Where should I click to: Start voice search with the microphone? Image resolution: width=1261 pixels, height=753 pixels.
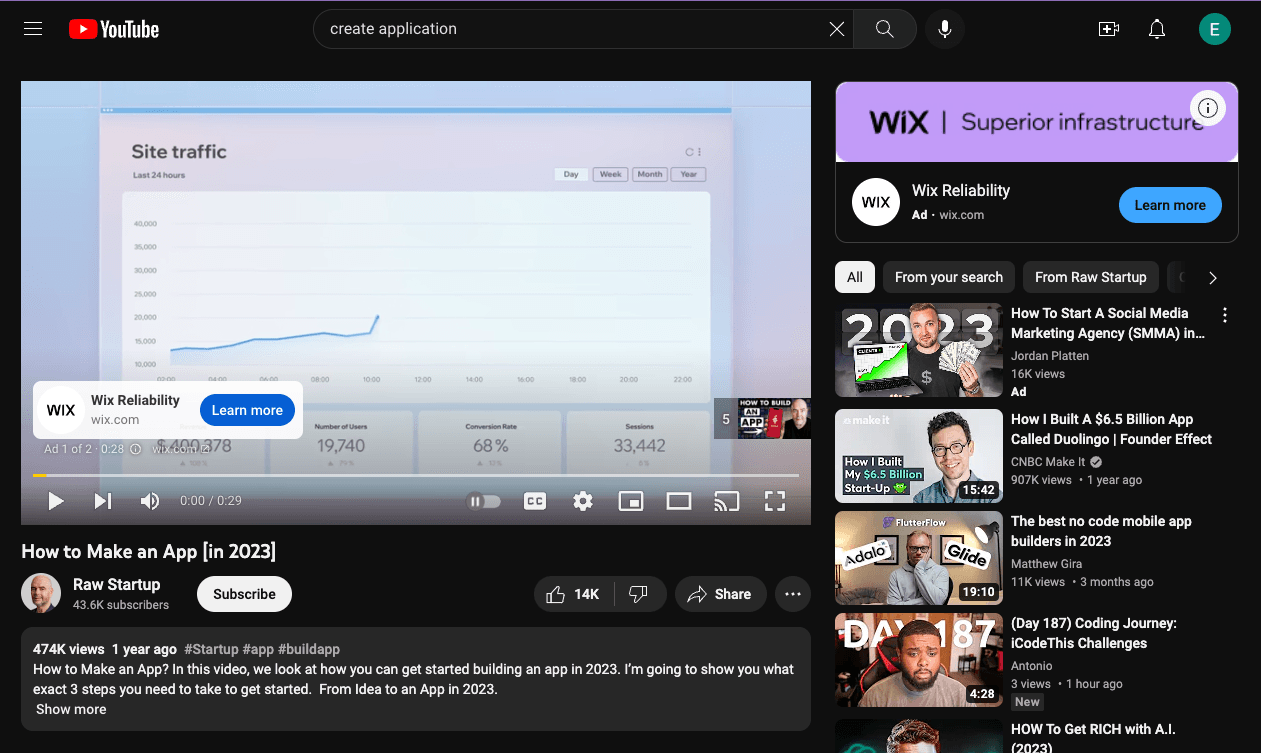tap(945, 29)
